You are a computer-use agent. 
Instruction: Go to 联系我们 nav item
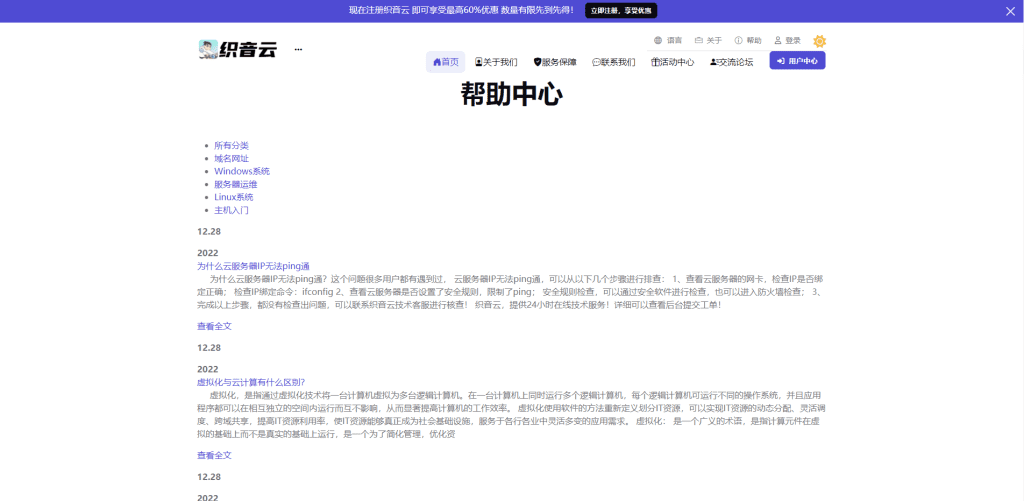point(613,62)
